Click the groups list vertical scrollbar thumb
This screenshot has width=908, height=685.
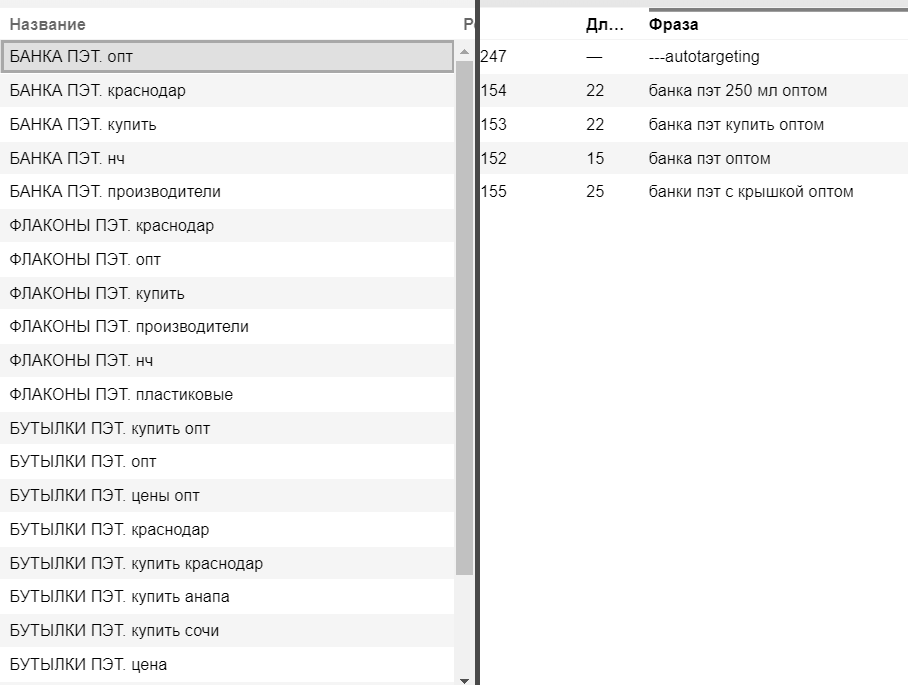point(464,317)
